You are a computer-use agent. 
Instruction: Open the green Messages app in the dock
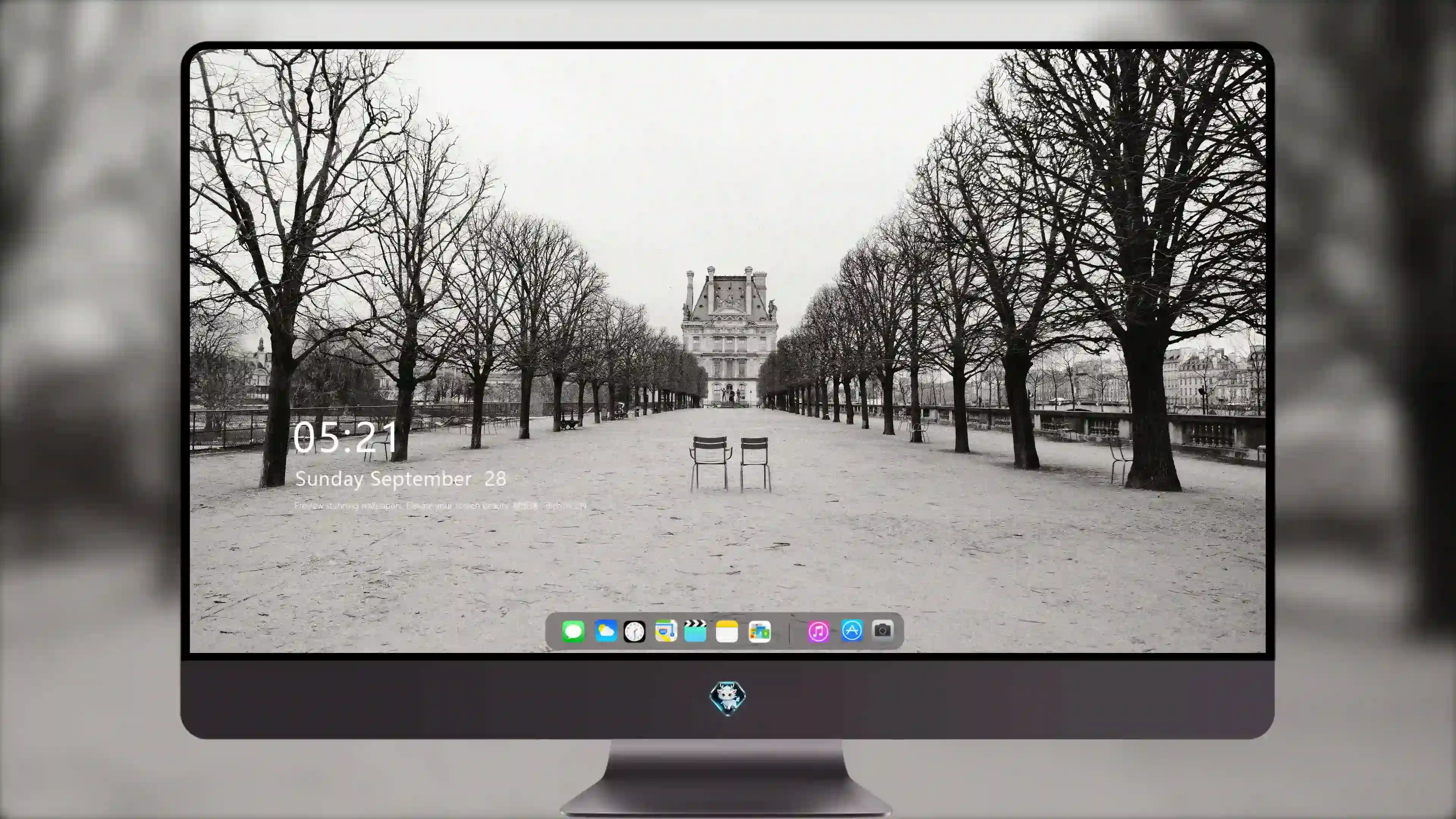click(x=573, y=631)
